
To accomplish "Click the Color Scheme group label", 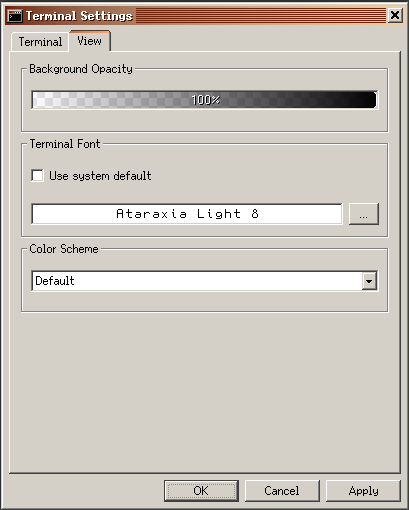I will (64, 249).
